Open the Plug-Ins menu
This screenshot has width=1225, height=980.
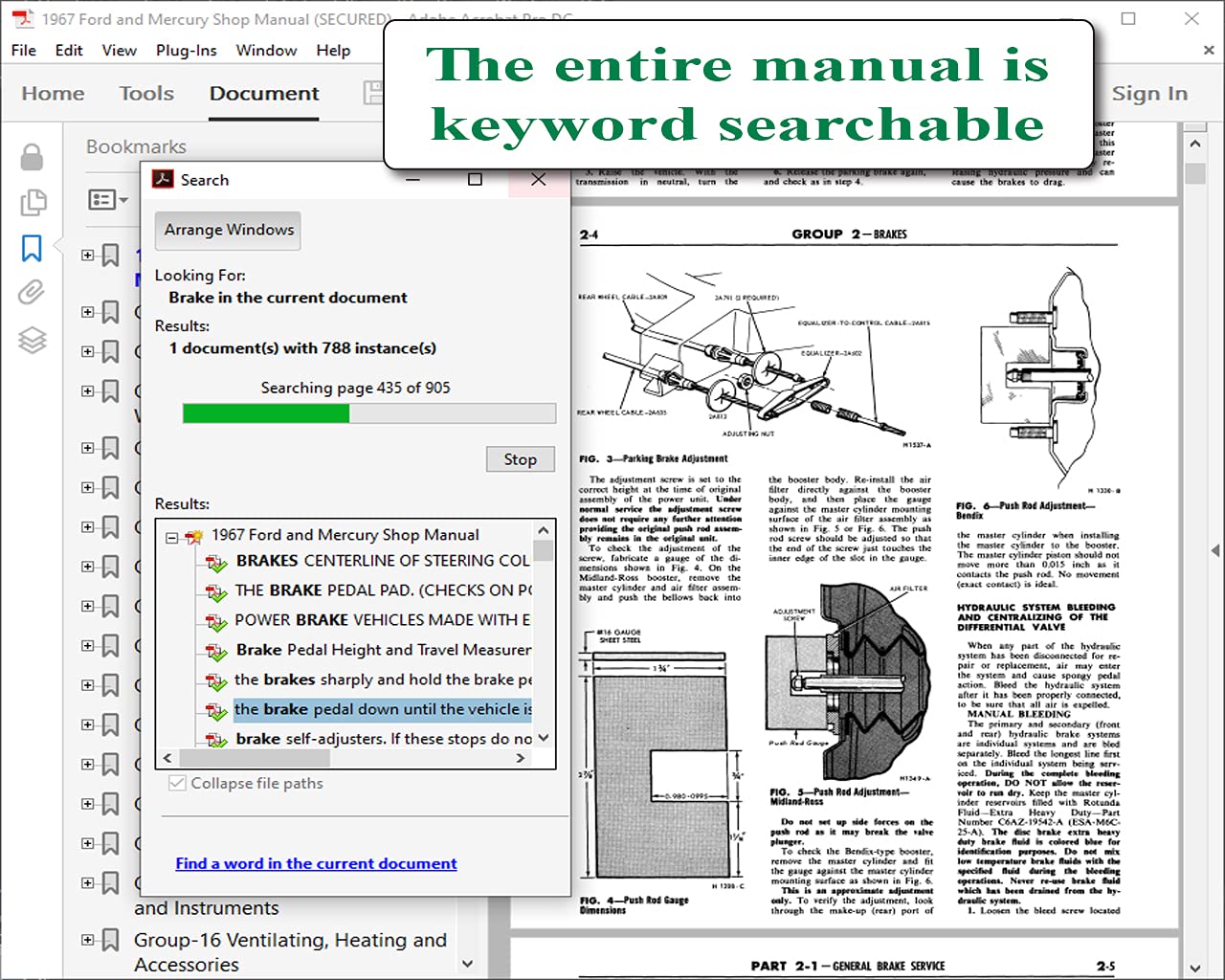[x=186, y=50]
